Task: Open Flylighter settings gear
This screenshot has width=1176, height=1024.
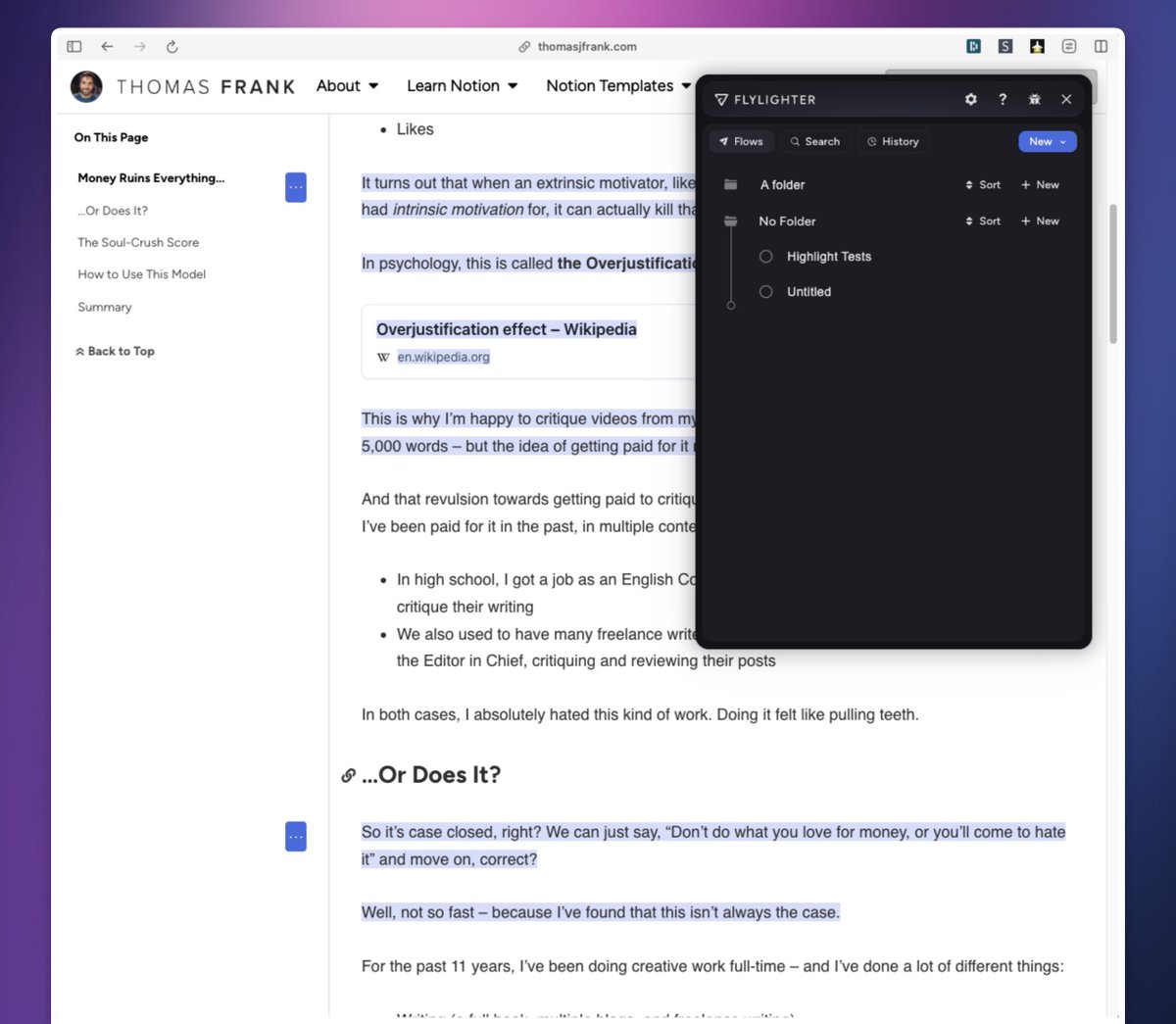Action: 971,99
